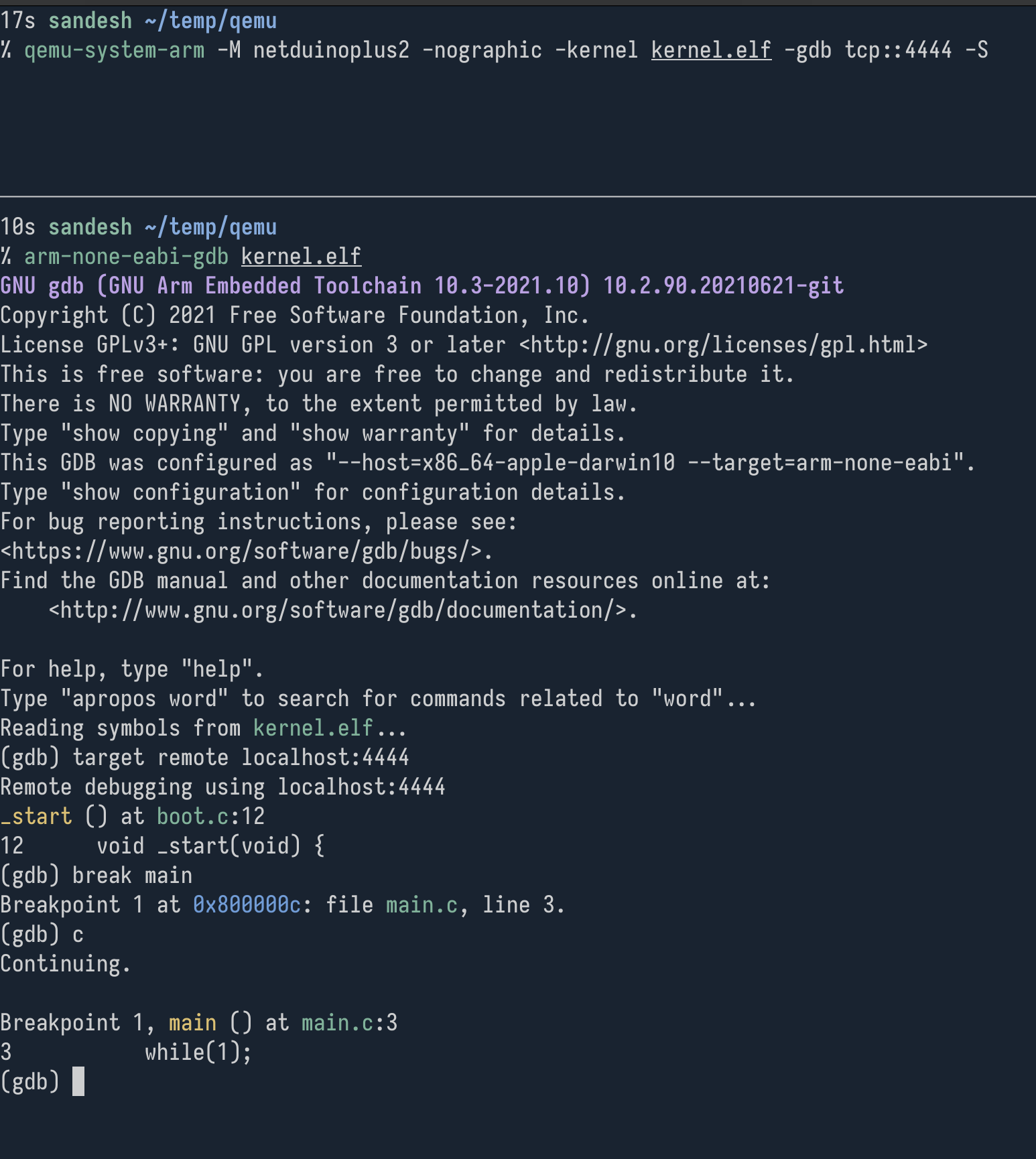Click the '_start' function name
Image resolution: width=1036 pixels, height=1159 pixels.
coord(36,817)
